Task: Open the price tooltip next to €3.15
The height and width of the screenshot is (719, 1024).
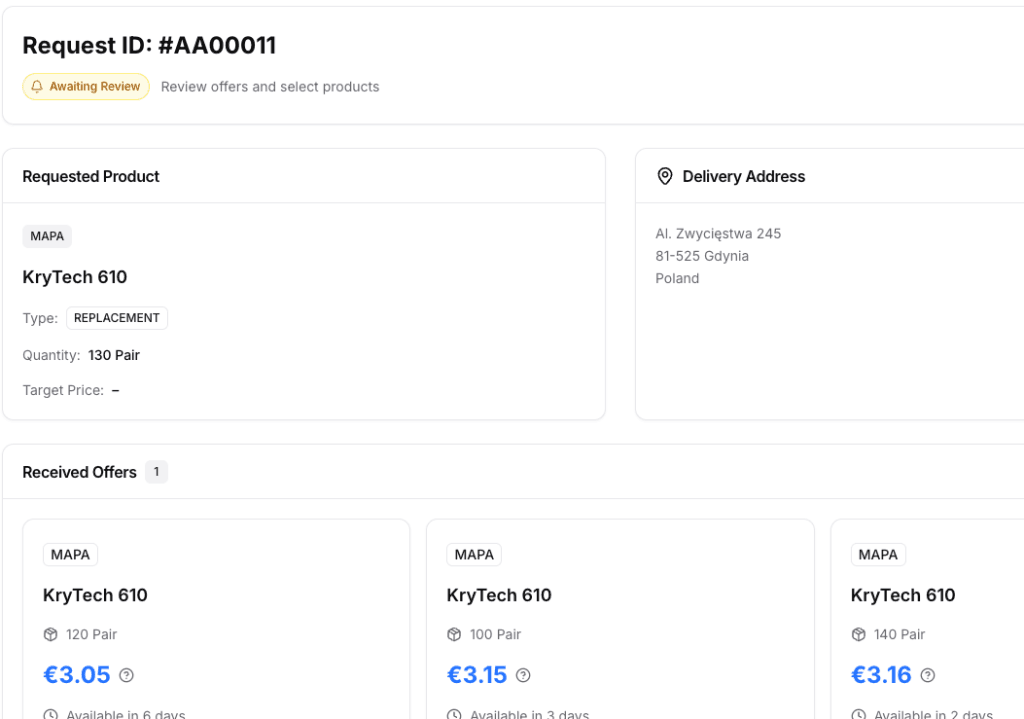Action: [x=522, y=675]
